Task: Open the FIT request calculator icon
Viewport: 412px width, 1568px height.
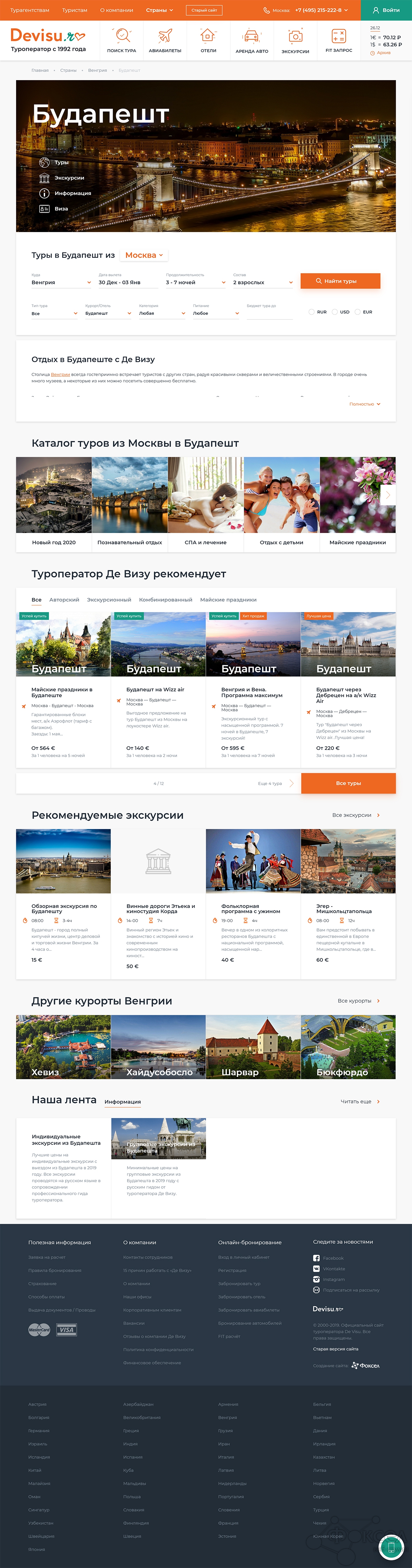Action: click(339, 35)
